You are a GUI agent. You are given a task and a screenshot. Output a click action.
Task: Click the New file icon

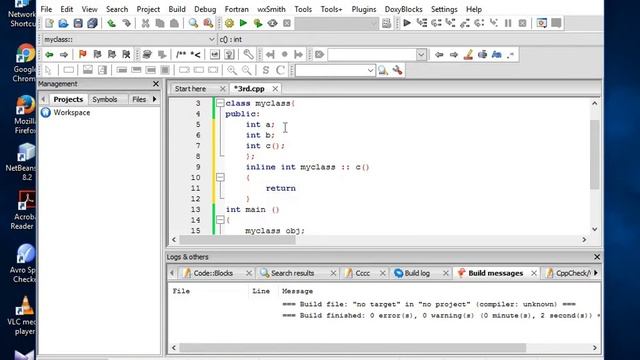(x=49, y=23)
